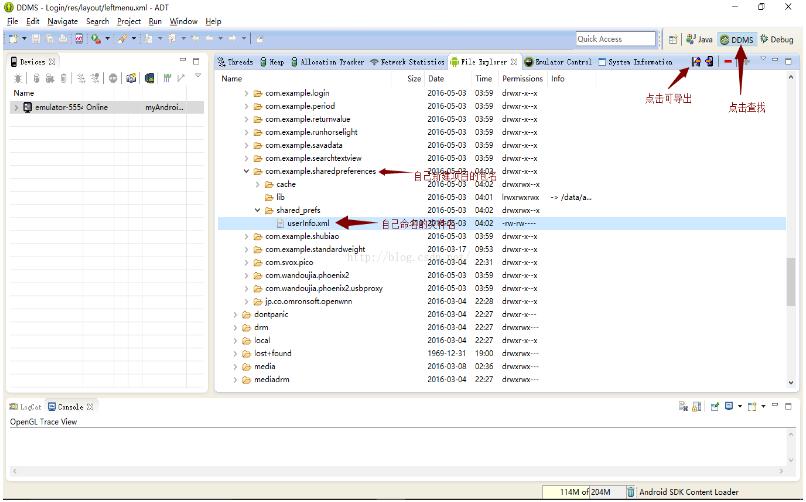Viewport: 806px width, 502px height.
Task: Click the Pin Console icon
Action: tap(715, 406)
